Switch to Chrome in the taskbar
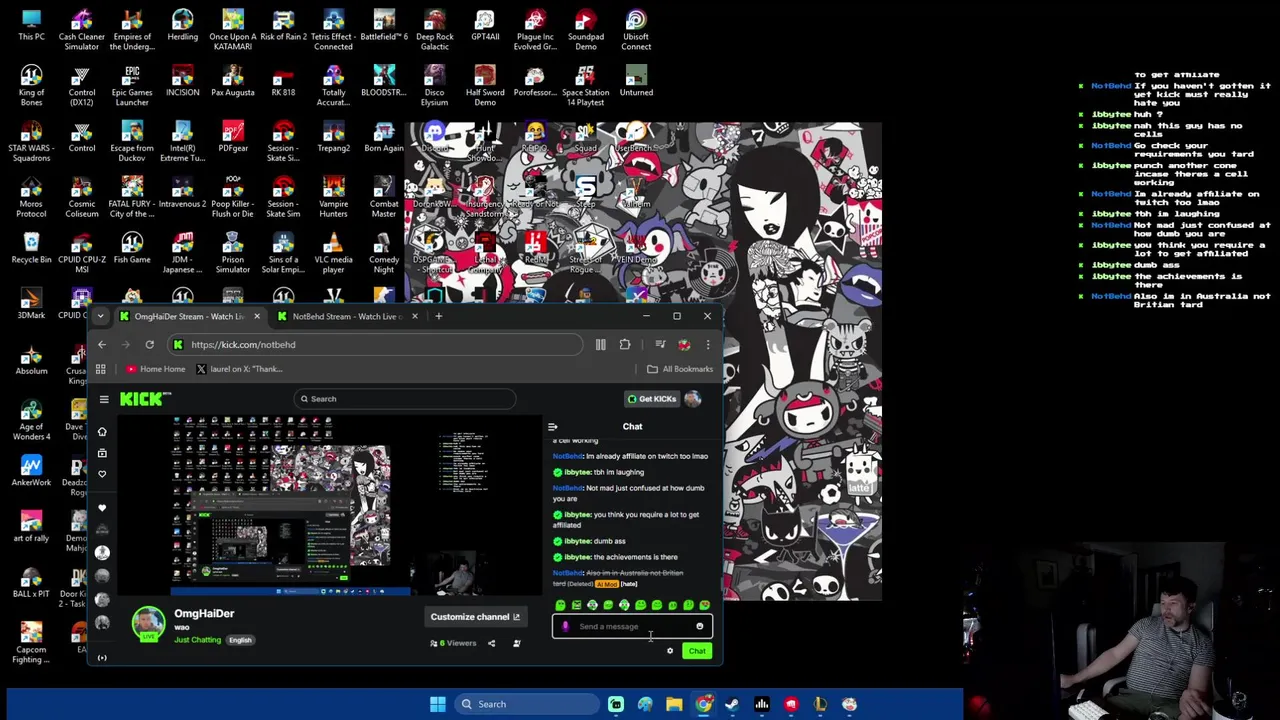Screen dimensions: 1280x720 704,704
